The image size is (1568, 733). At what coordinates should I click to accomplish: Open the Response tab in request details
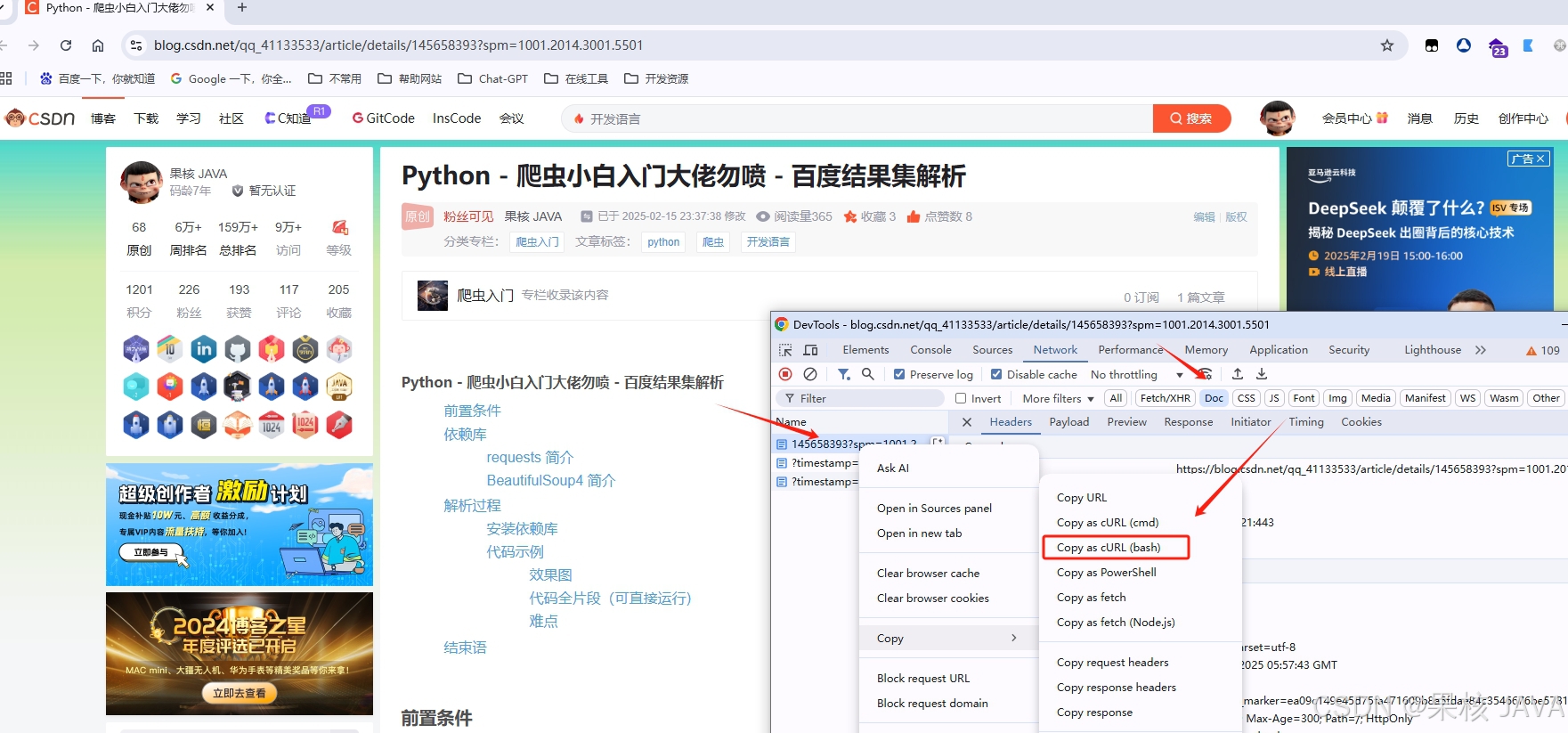tap(1188, 422)
